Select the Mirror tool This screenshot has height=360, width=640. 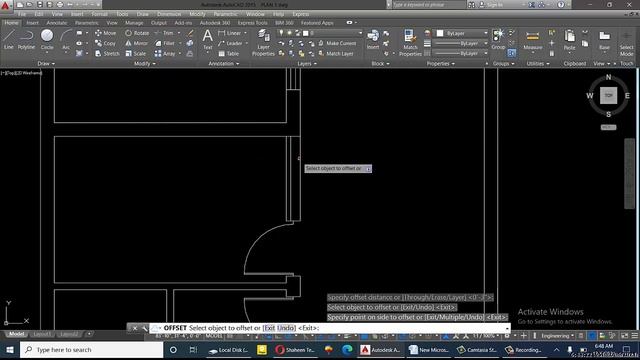(x=136, y=43)
